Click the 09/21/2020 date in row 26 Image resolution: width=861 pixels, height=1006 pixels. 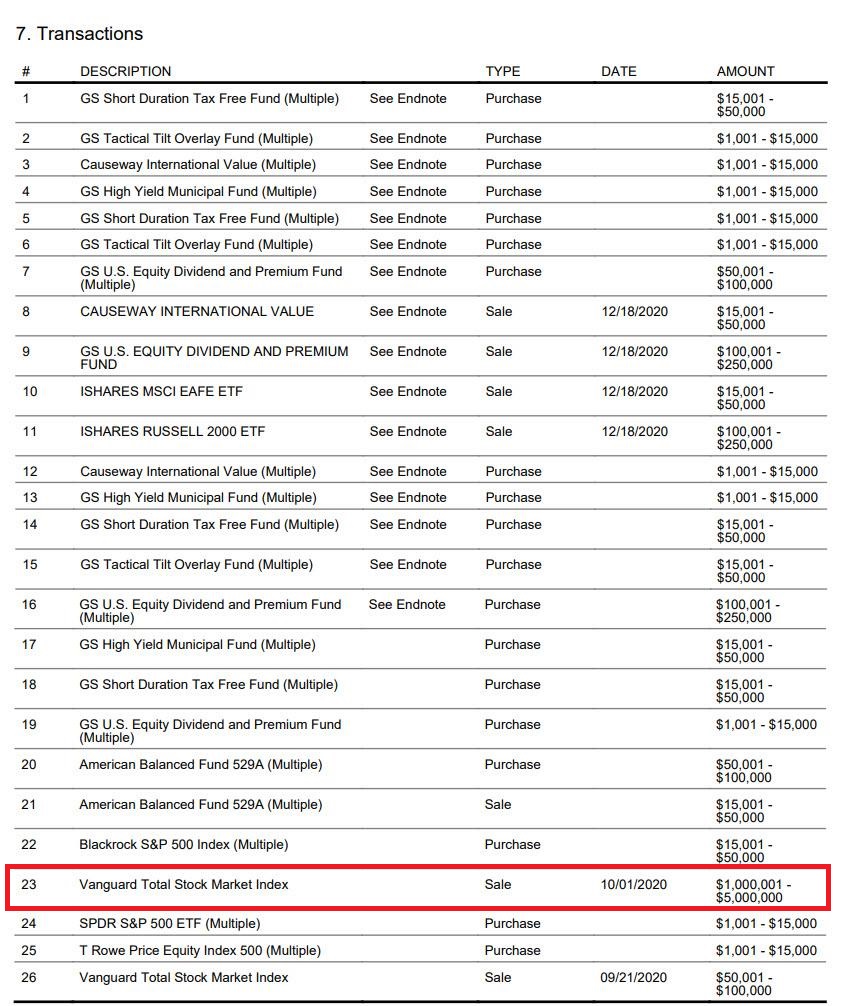pos(633,977)
